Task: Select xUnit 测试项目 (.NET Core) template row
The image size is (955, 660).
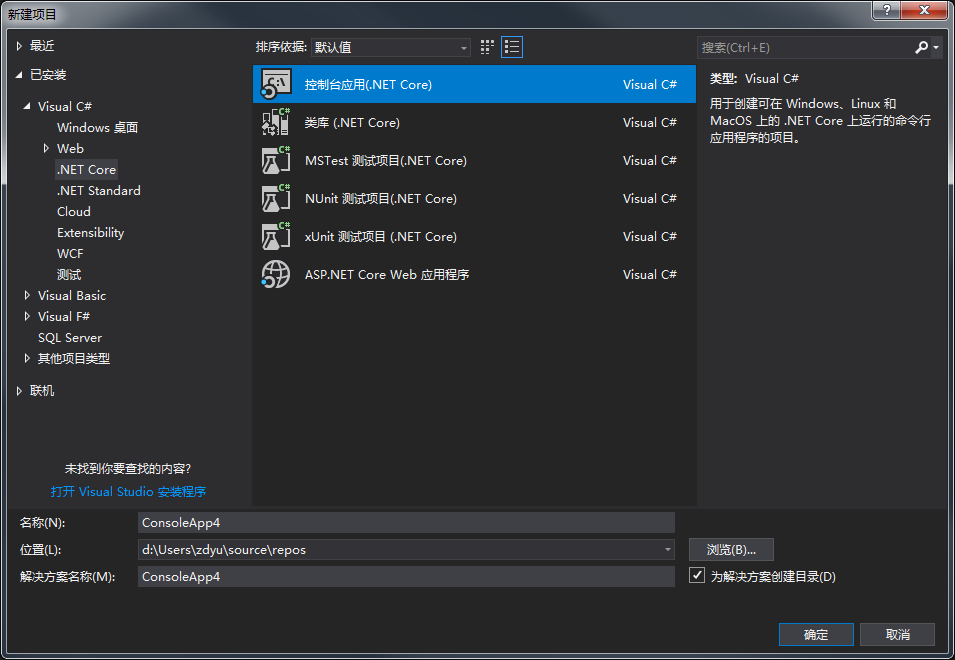Action: coord(474,236)
